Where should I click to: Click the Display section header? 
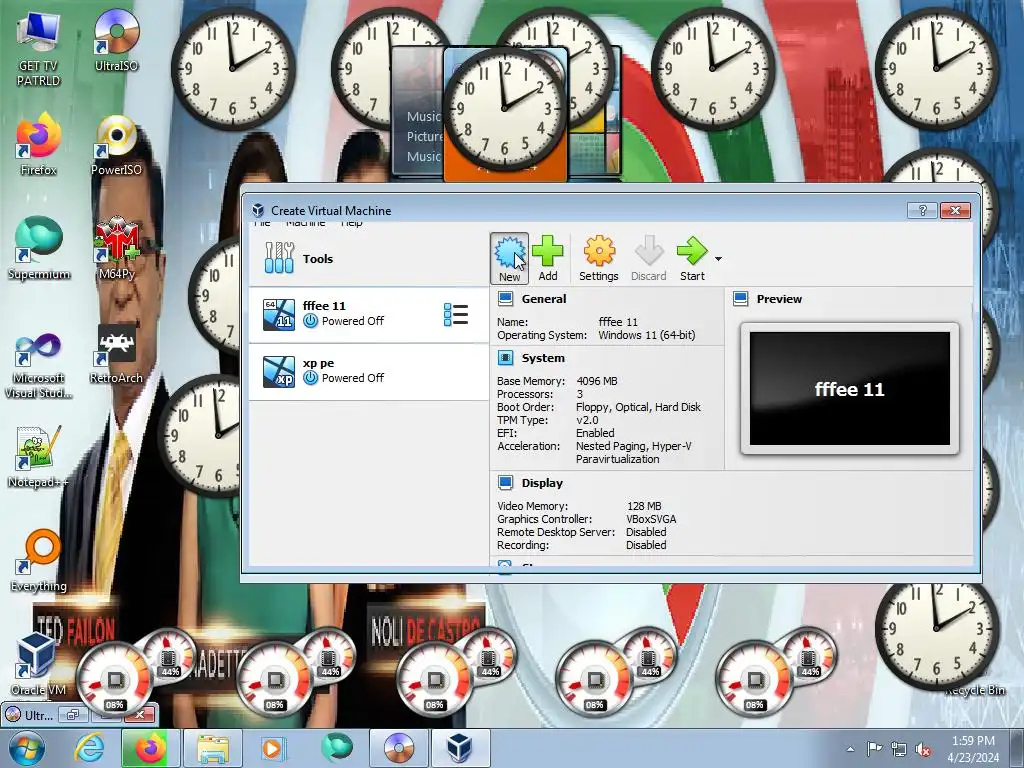click(x=542, y=483)
